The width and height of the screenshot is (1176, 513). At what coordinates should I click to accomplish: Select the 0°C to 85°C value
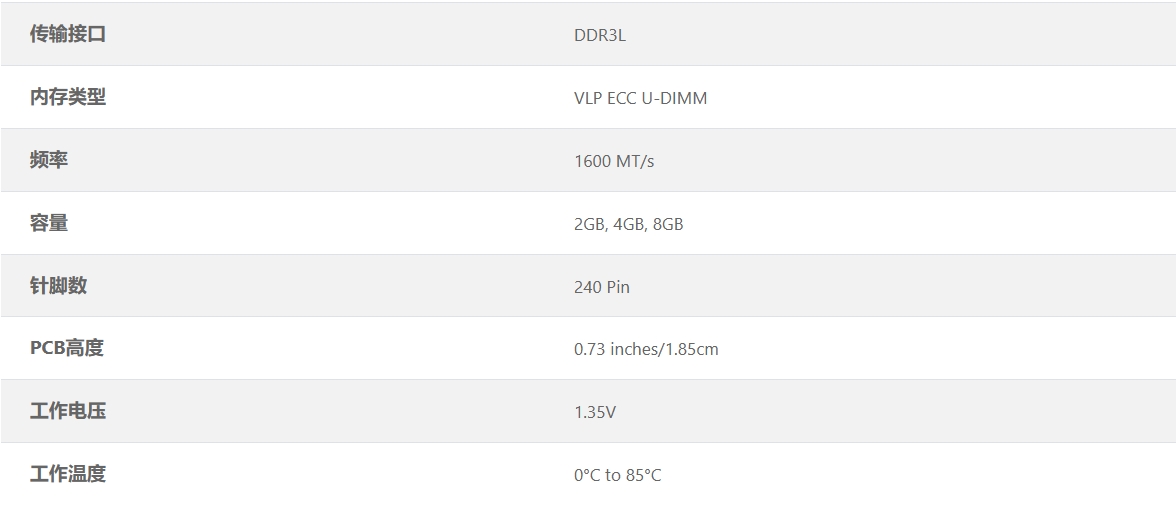click(x=617, y=476)
